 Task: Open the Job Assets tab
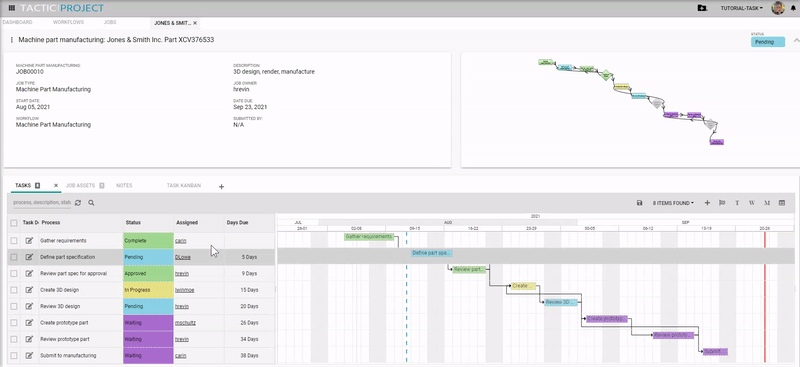tap(81, 186)
